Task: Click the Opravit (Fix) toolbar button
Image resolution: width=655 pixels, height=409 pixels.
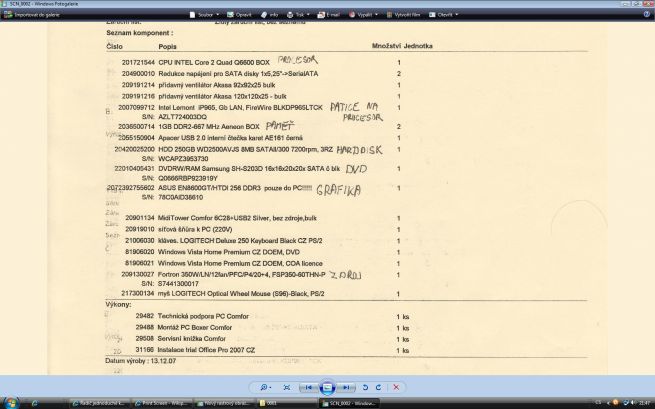Action: (239, 15)
